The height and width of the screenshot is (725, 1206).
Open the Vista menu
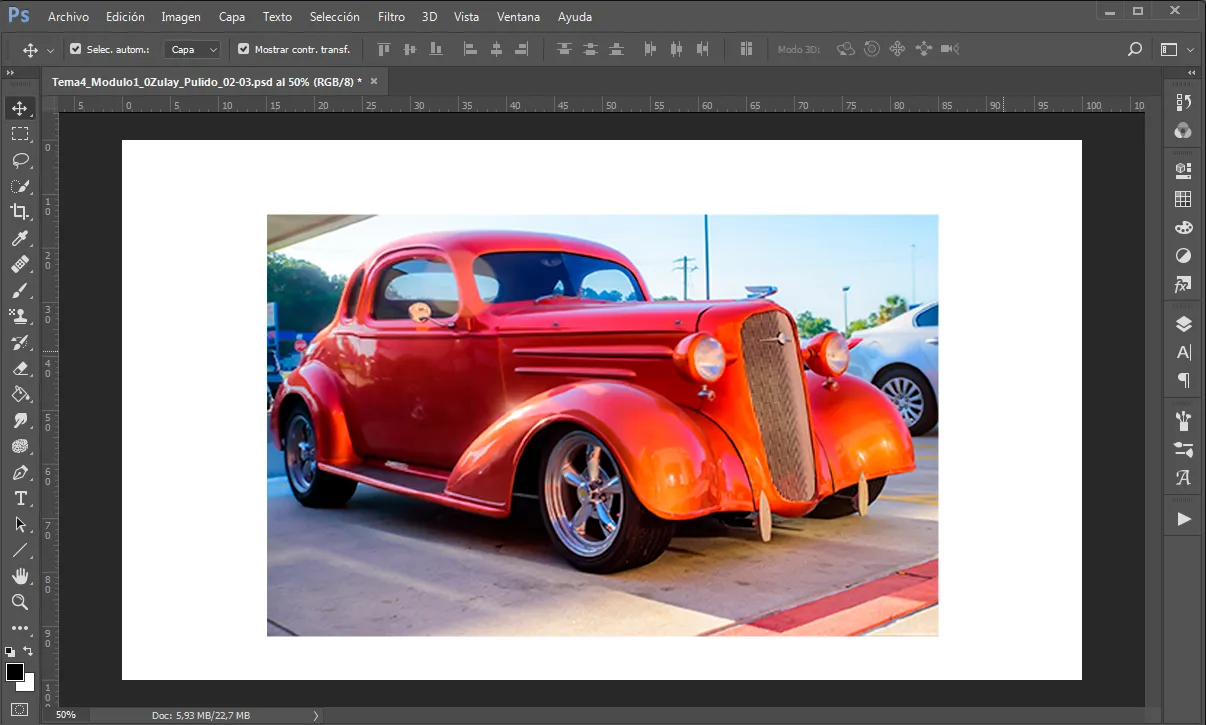[x=466, y=17]
